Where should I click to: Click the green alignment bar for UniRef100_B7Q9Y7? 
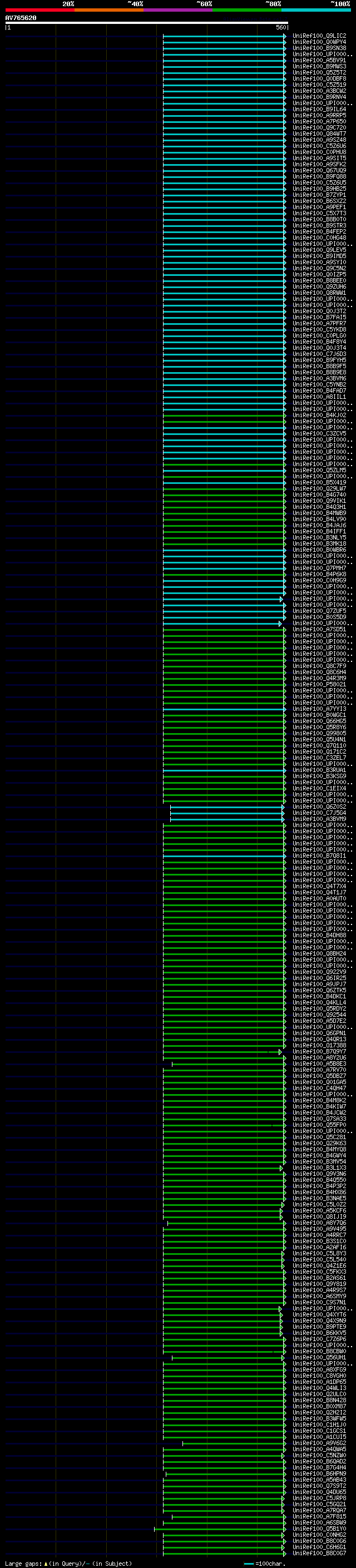tap(222, 1052)
